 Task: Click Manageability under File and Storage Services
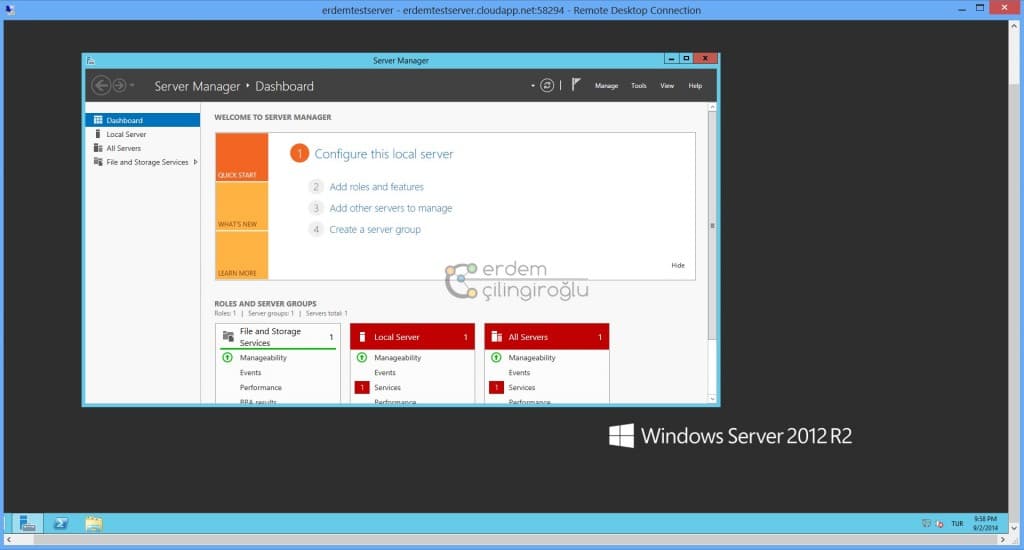(x=263, y=358)
